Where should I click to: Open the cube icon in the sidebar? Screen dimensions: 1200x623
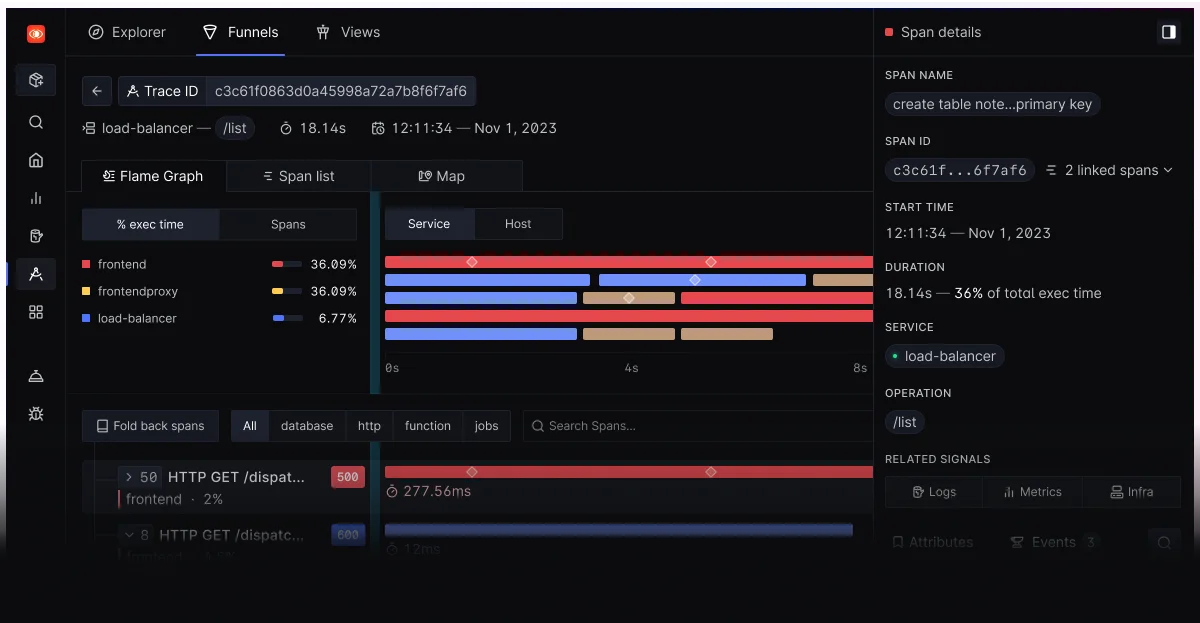[36, 80]
